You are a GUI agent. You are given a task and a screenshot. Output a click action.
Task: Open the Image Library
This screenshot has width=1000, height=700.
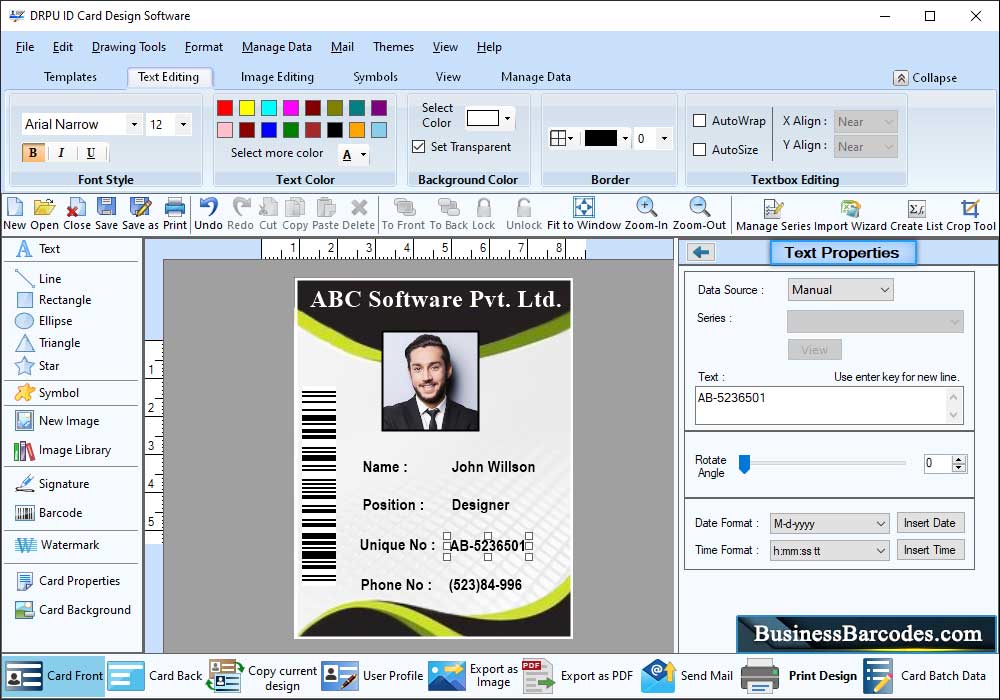(x=62, y=450)
